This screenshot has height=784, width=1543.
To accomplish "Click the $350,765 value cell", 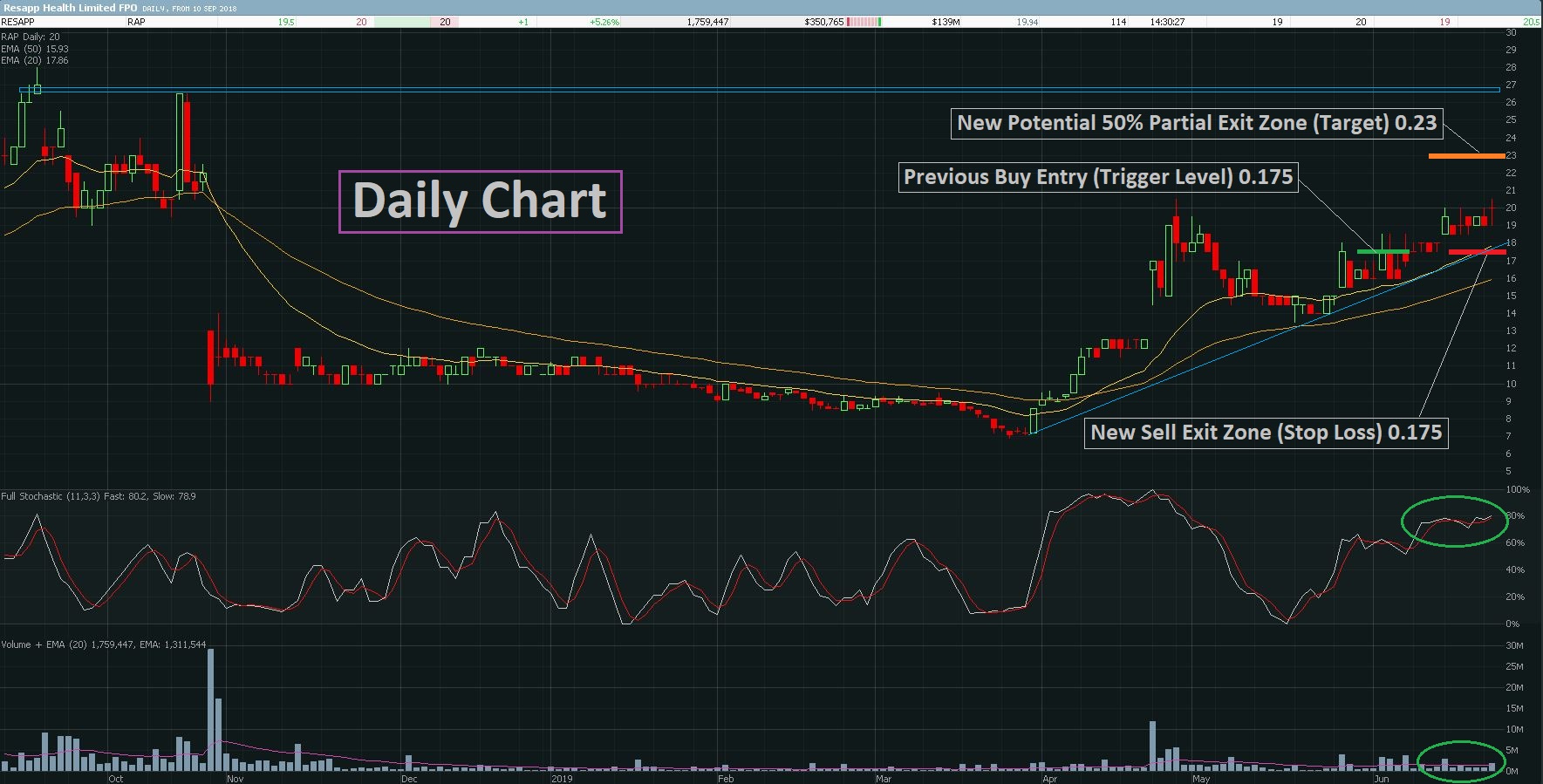I will coord(824,22).
